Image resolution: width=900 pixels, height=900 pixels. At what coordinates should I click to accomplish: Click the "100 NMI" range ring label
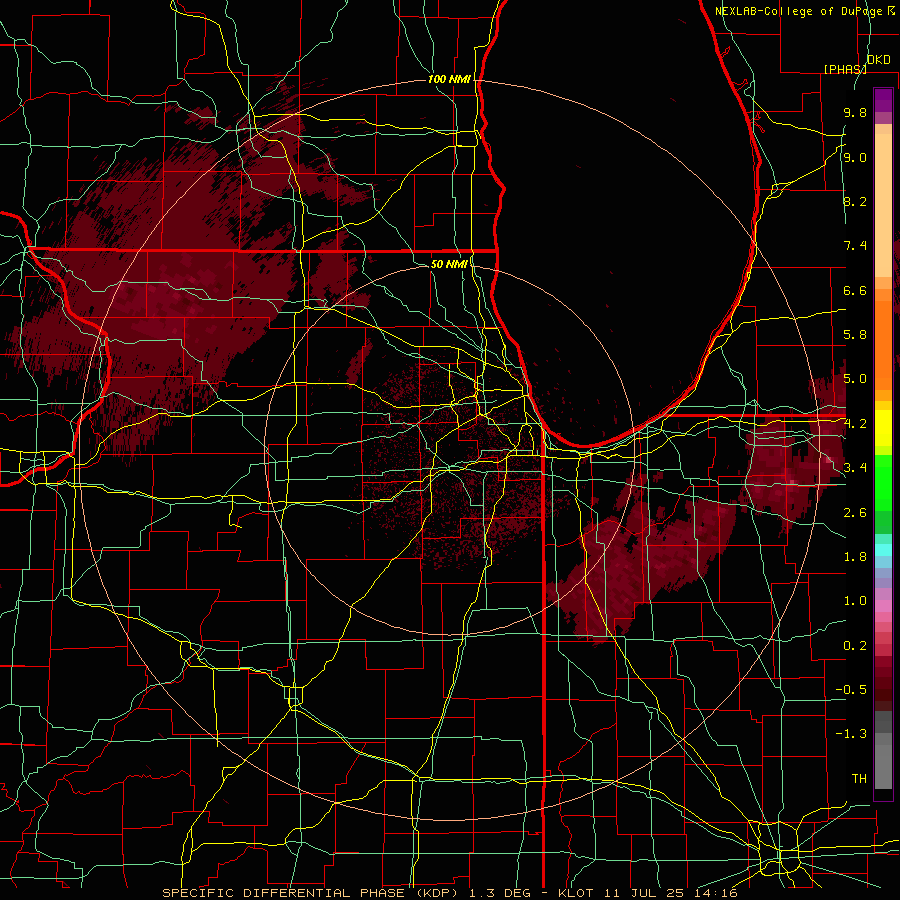pyautogui.click(x=449, y=79)
